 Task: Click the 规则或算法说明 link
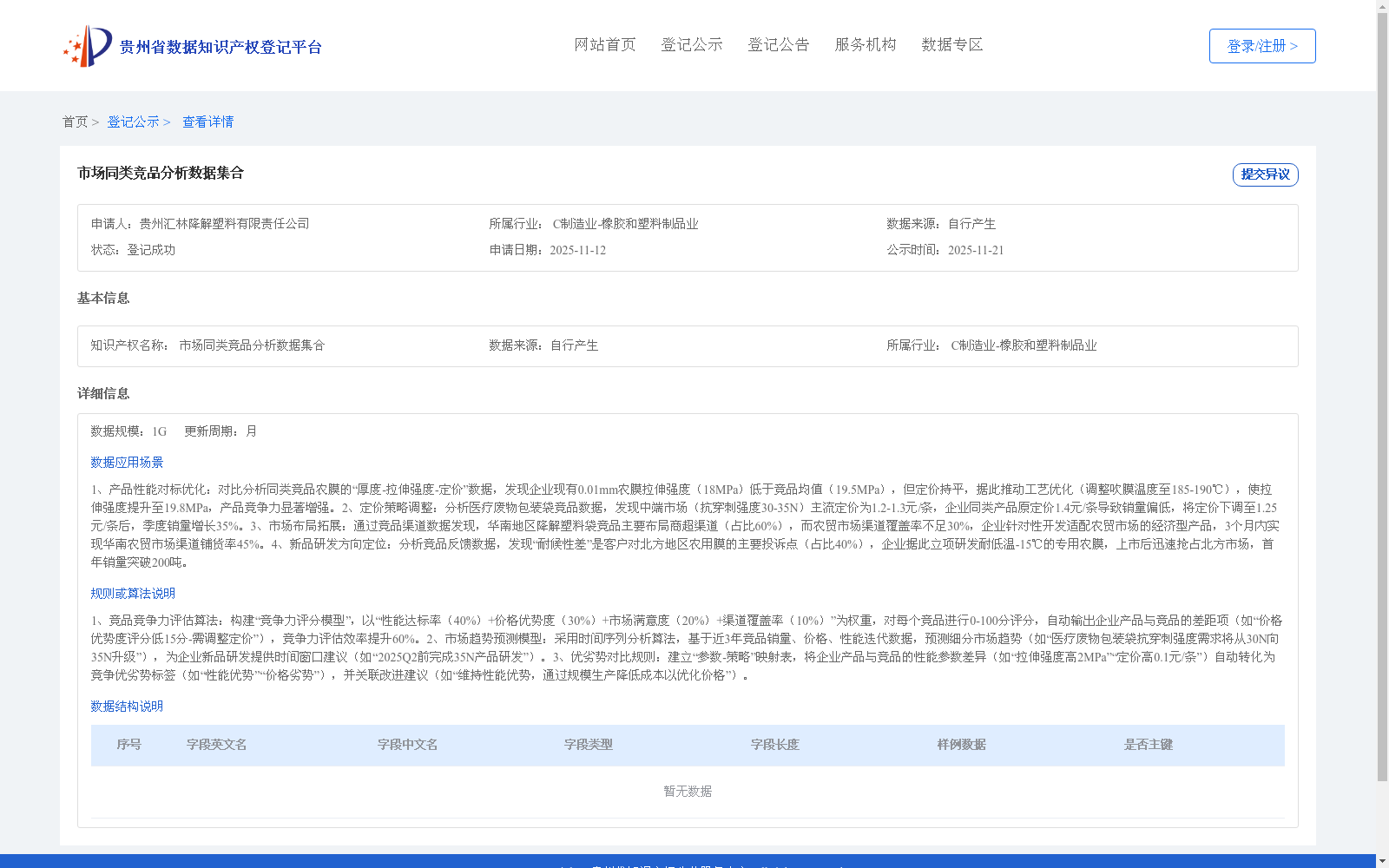[132, 593]
